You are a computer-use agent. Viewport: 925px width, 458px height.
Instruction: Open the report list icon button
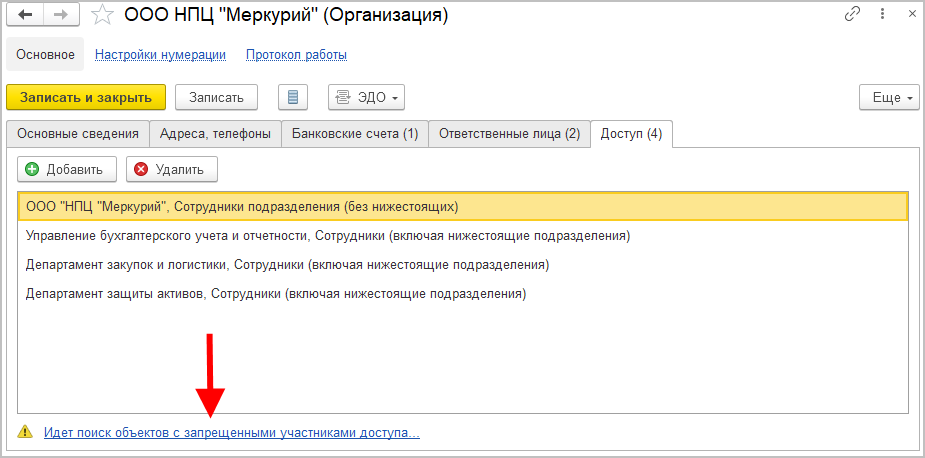(x=293, y=97)
